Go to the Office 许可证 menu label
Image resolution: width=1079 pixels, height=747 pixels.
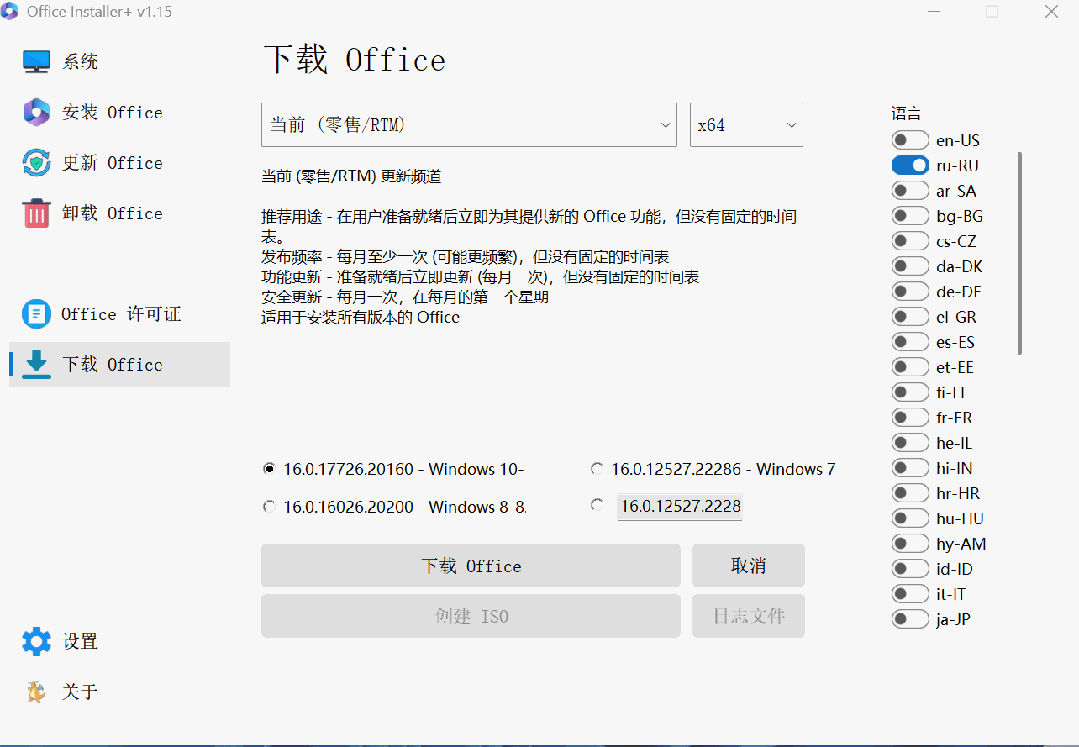(121, 314)
